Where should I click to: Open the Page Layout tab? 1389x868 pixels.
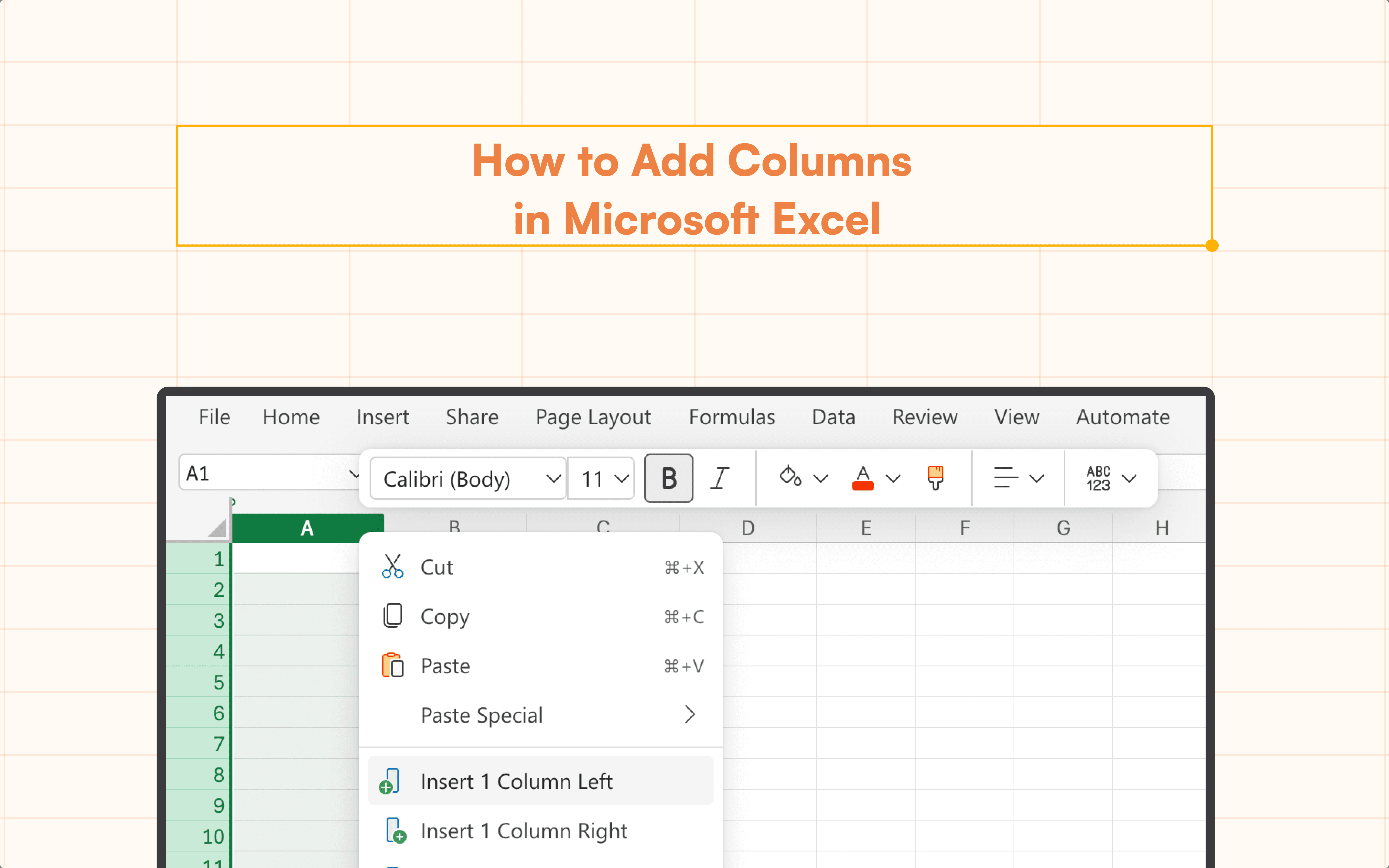pyautogui.click(x=593, y=418)
